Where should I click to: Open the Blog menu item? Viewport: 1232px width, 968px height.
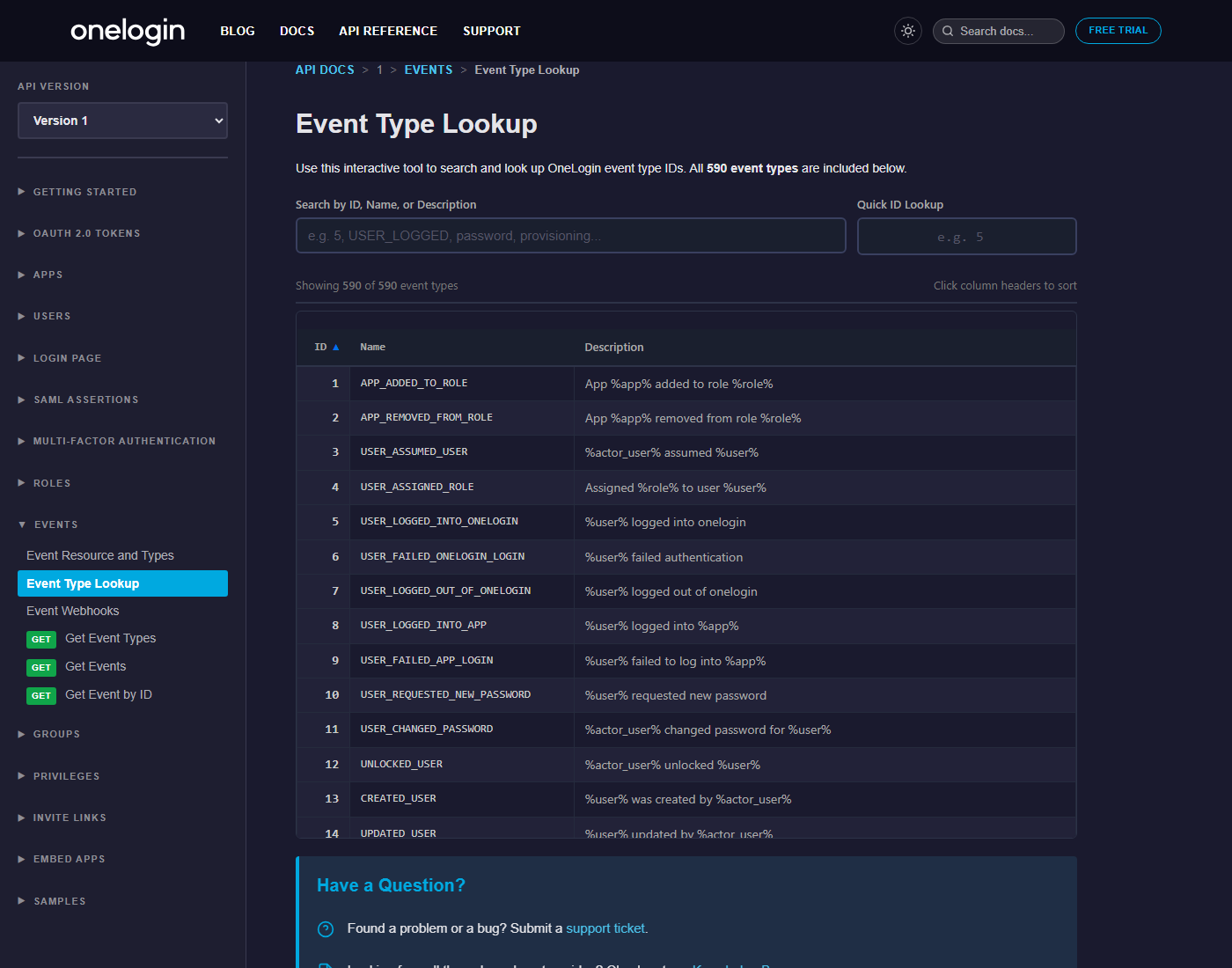pos(238,31)
